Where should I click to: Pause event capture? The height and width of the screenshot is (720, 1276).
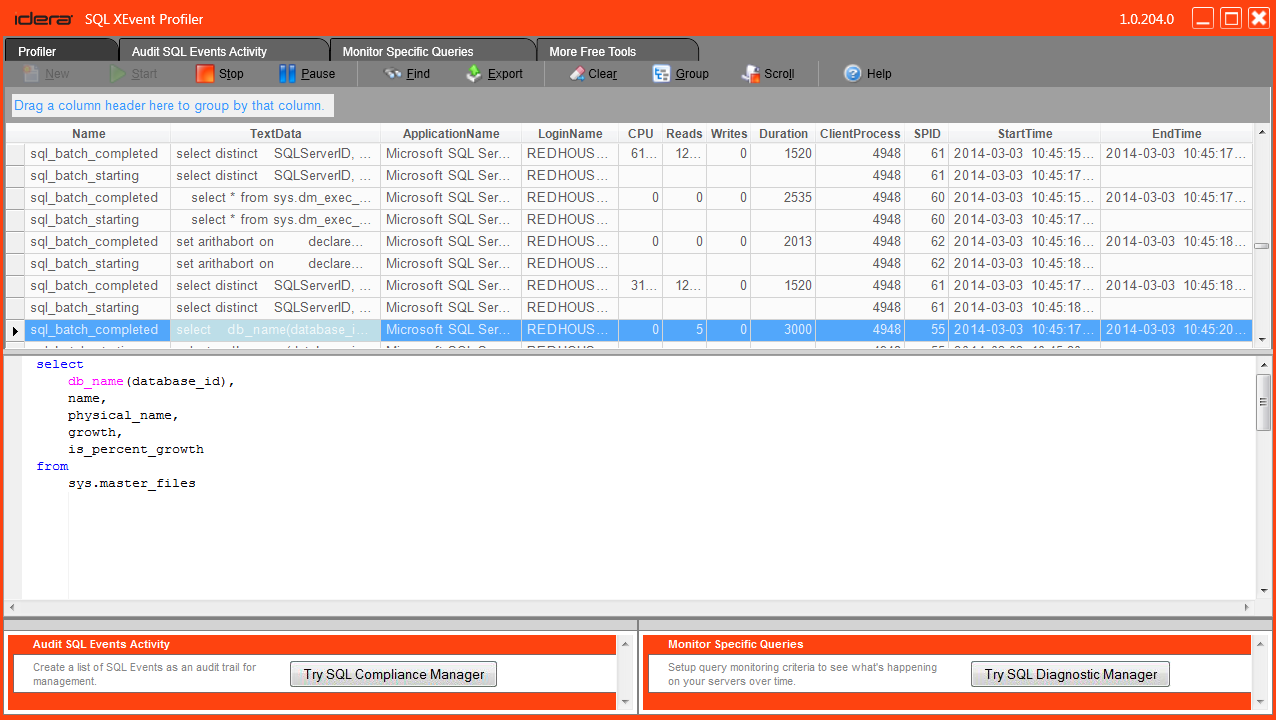pos(288,74)
